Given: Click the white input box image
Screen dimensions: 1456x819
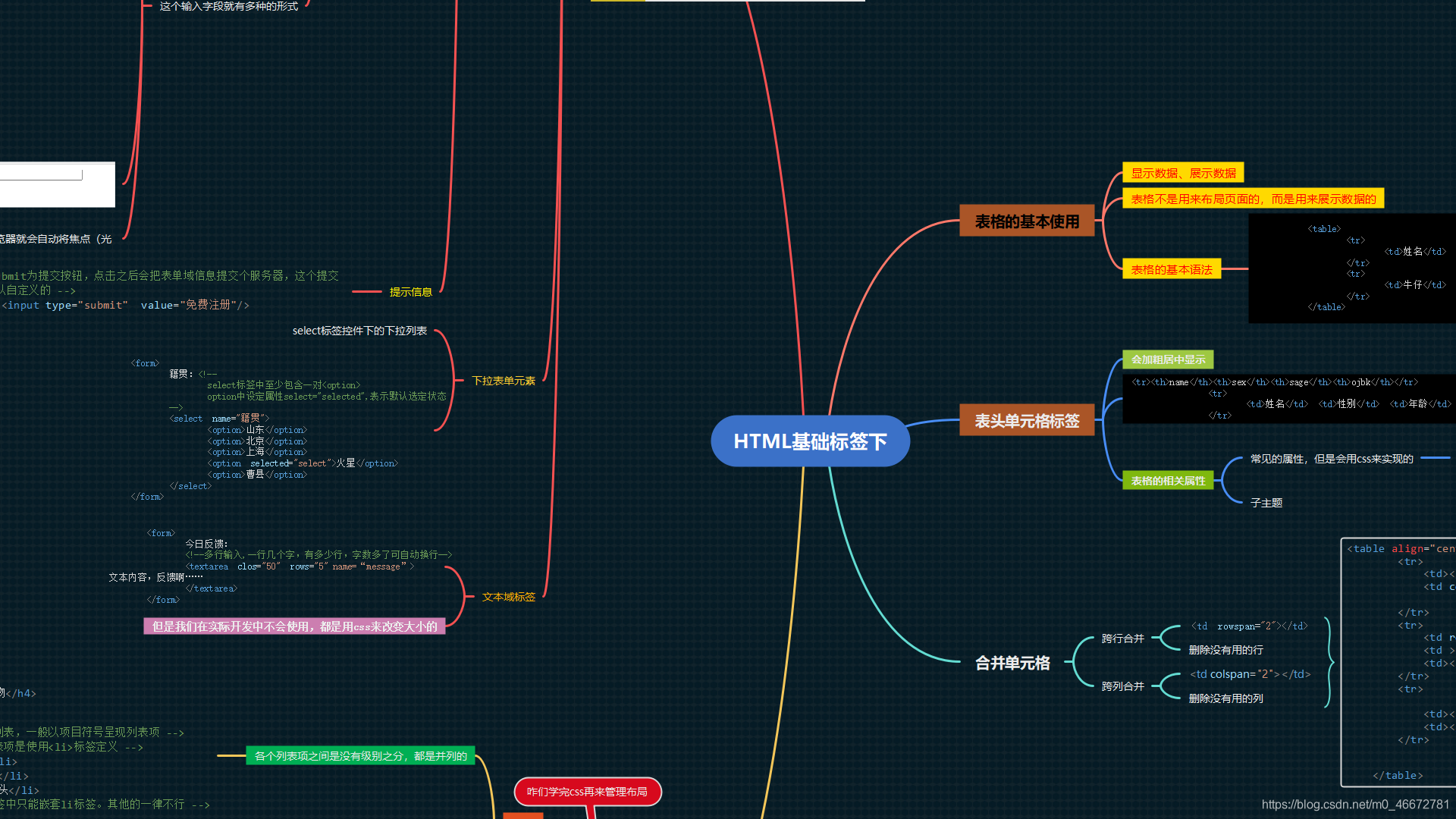Looking at the screenshot, I should click(x=57, y=184).
